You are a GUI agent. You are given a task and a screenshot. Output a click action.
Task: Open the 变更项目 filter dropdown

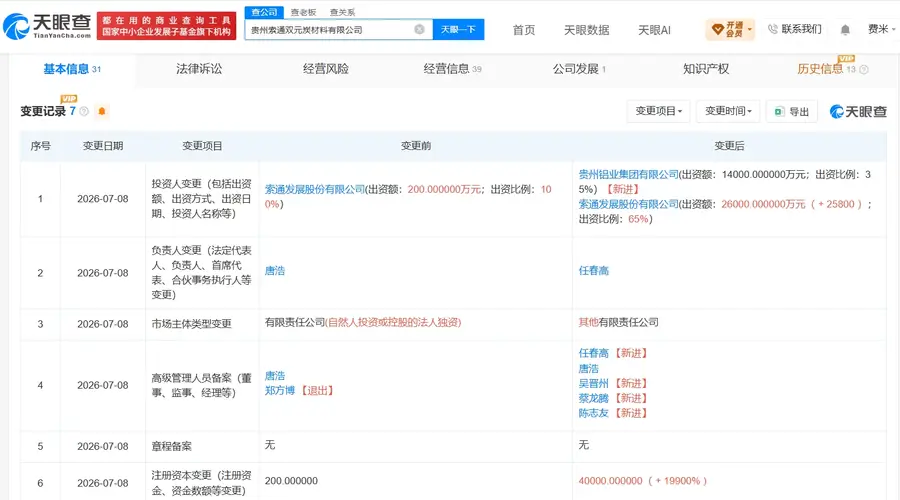[x=658, y=111]
